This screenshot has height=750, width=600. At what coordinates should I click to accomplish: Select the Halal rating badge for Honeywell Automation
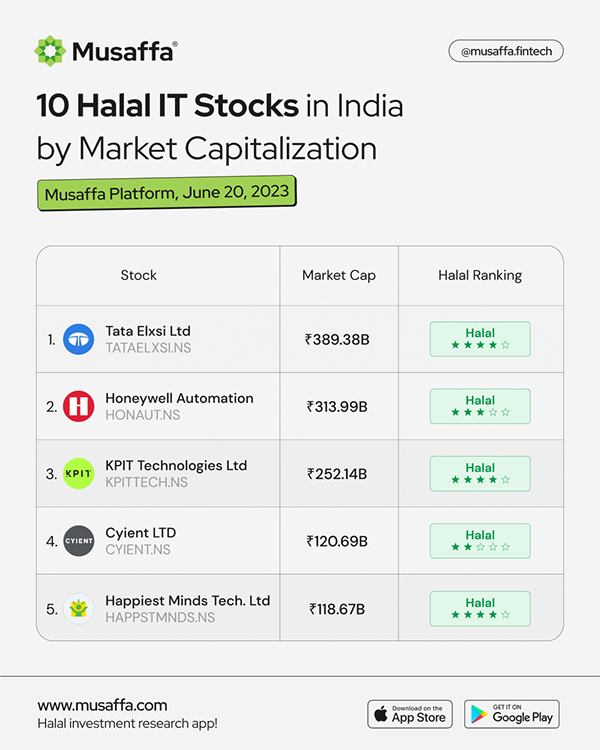click(x=480, y=406)
